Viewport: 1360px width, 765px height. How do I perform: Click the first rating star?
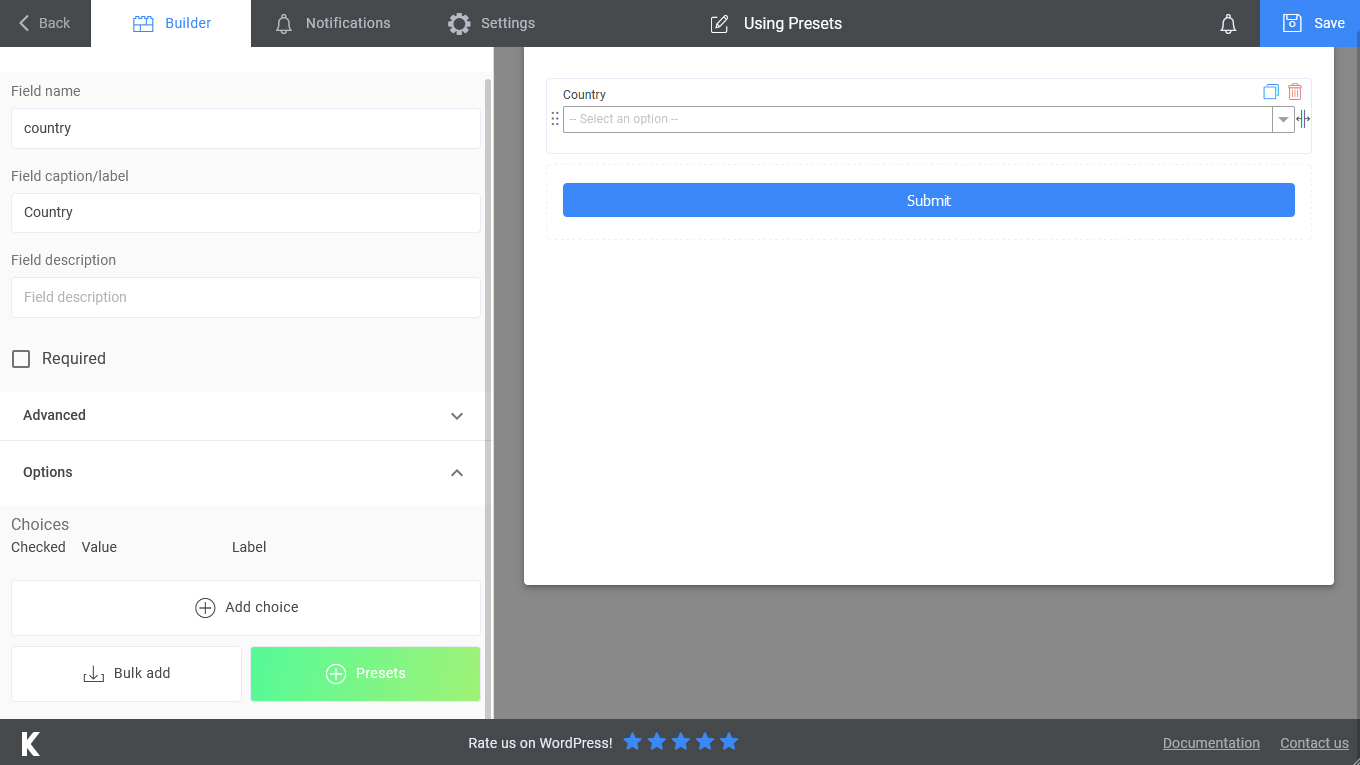[632, 742]
